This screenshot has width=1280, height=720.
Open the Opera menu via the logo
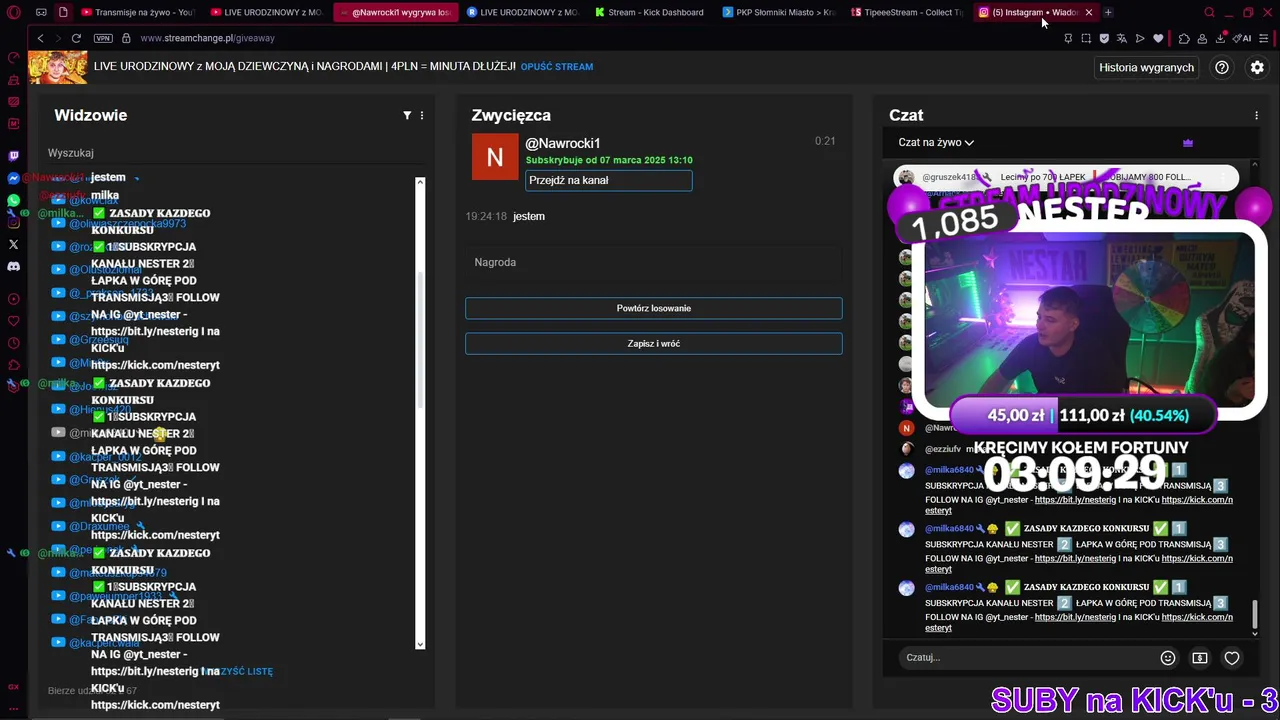[13, 13]
